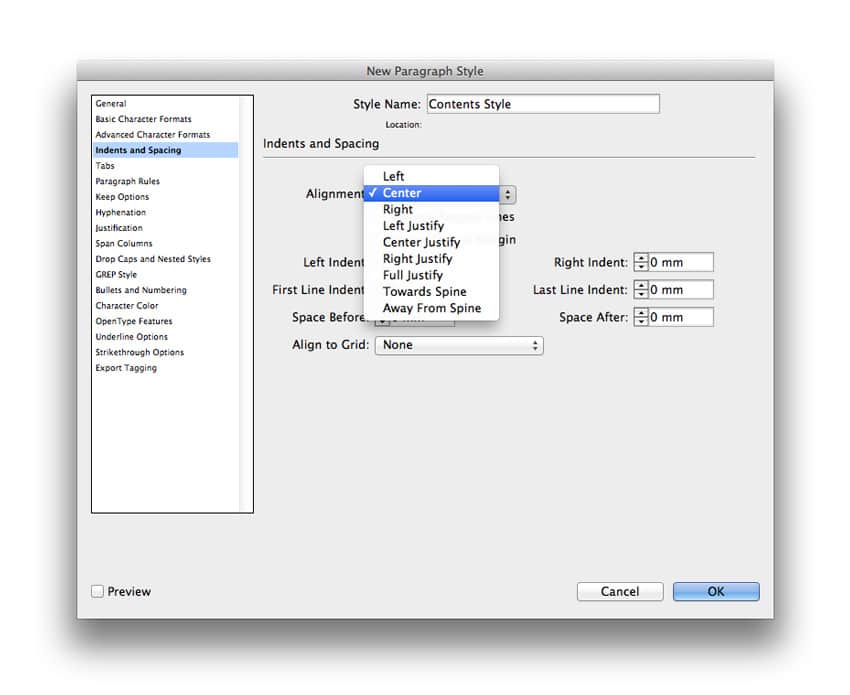The height and width of the screenshot is (695, 850).
Task: Open GREP Style section
Action: click(x=116, y=275)
